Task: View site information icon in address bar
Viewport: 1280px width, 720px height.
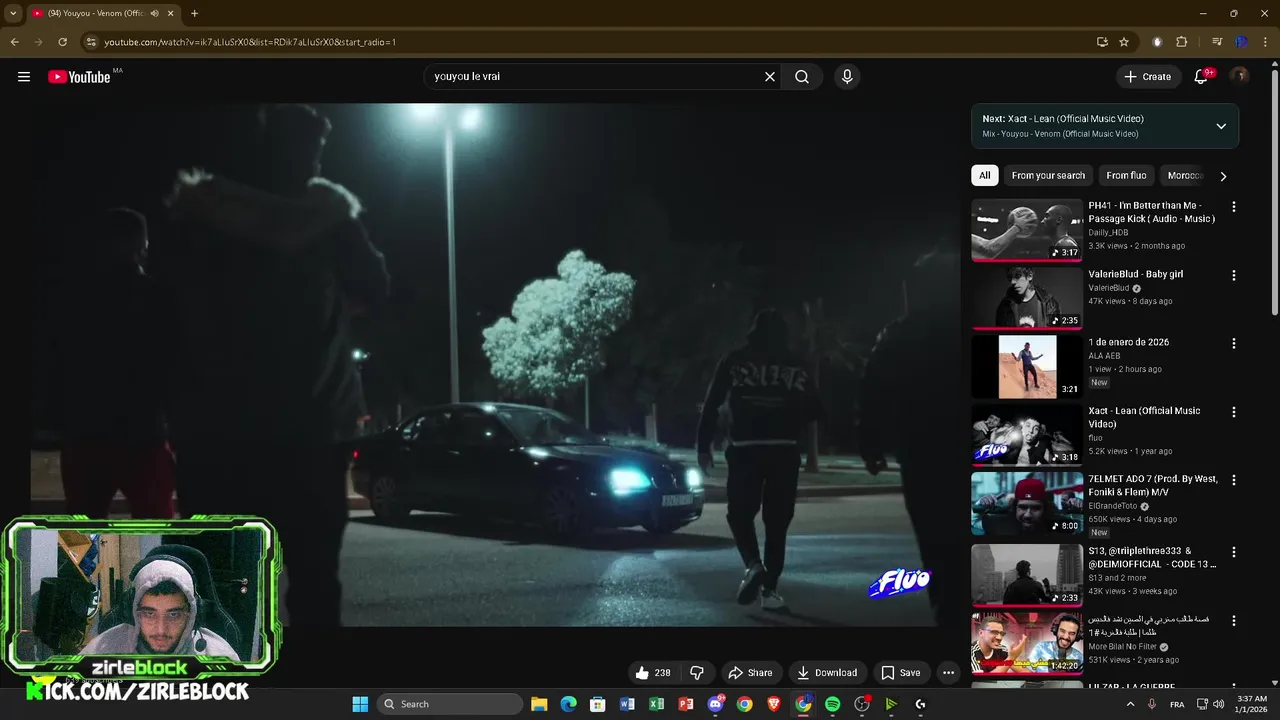Action: click(91, 42)
